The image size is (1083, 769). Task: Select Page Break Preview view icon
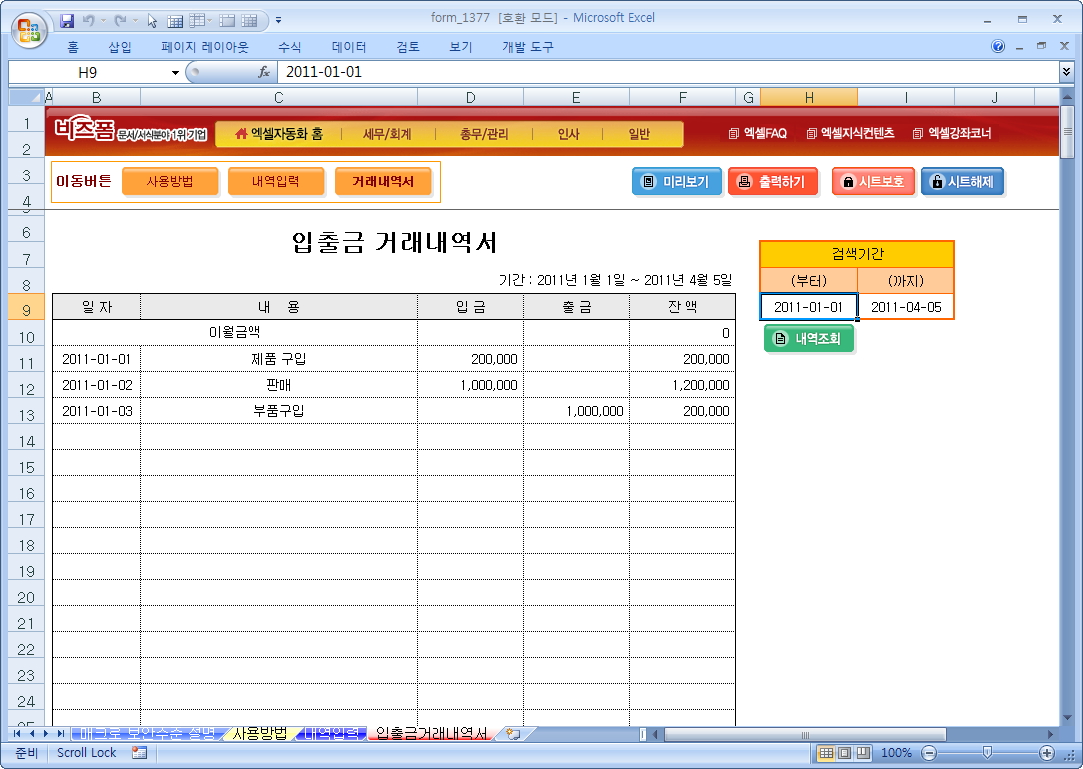862,753
